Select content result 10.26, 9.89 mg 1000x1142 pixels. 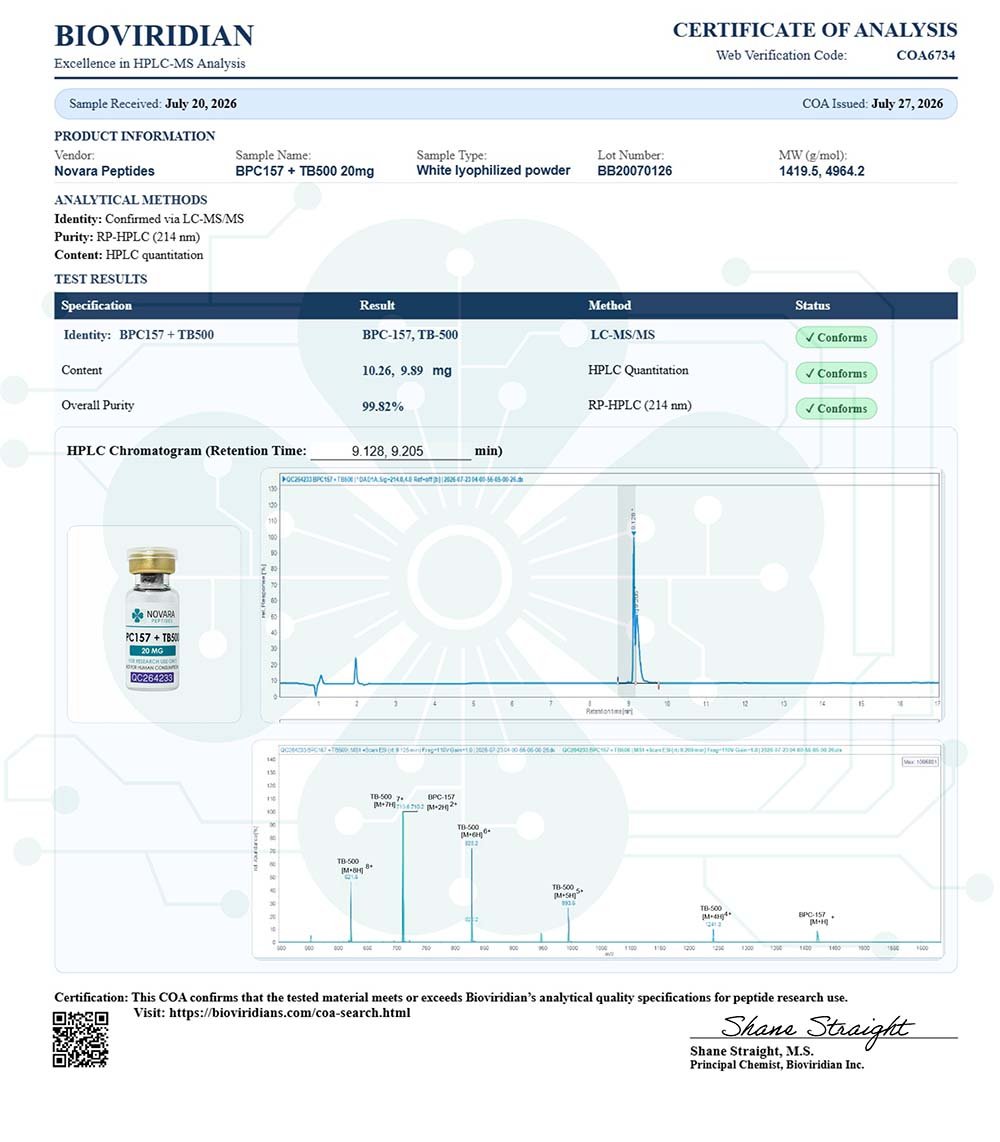coord(406,371)
